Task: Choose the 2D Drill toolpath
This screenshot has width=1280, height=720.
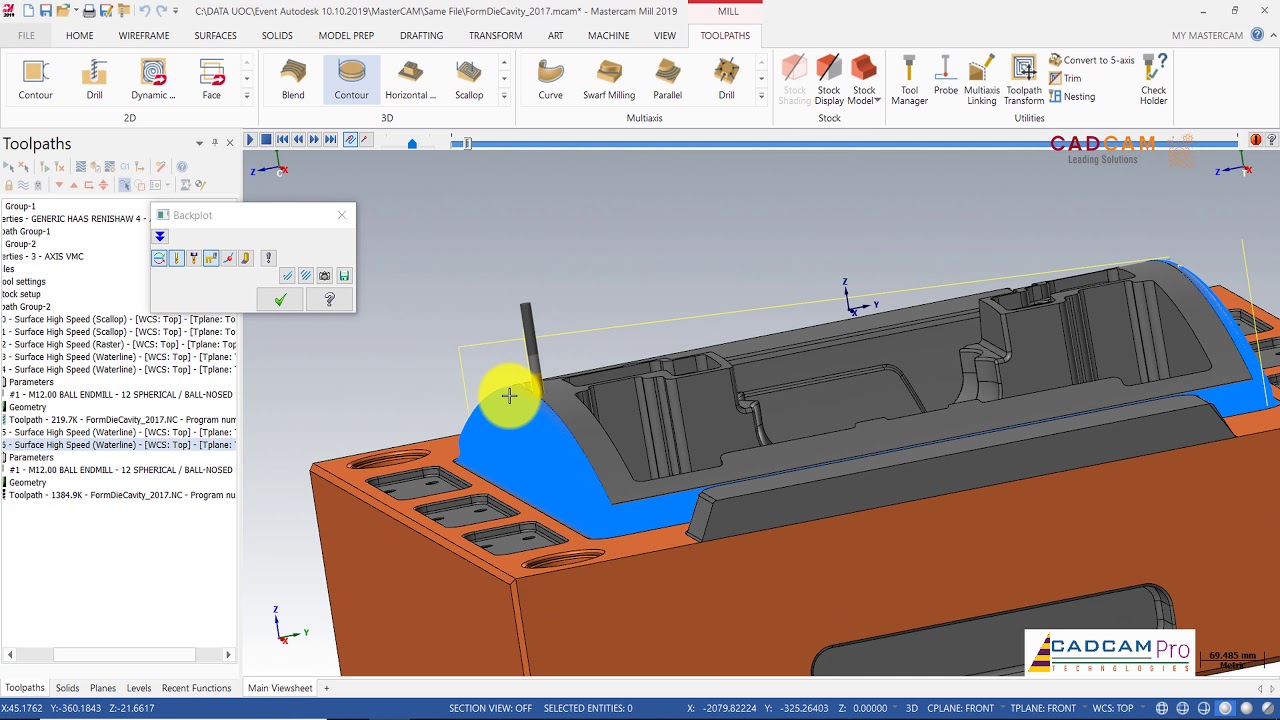Action: 94,79
